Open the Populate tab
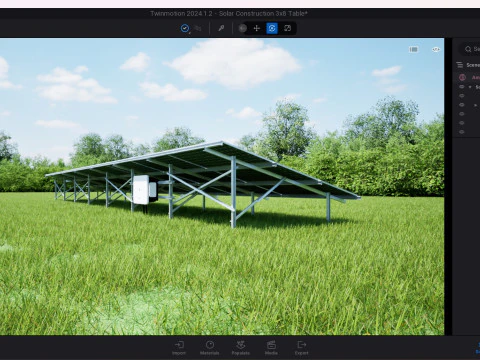Screen dimensions: 480x360 click(241, 348)
